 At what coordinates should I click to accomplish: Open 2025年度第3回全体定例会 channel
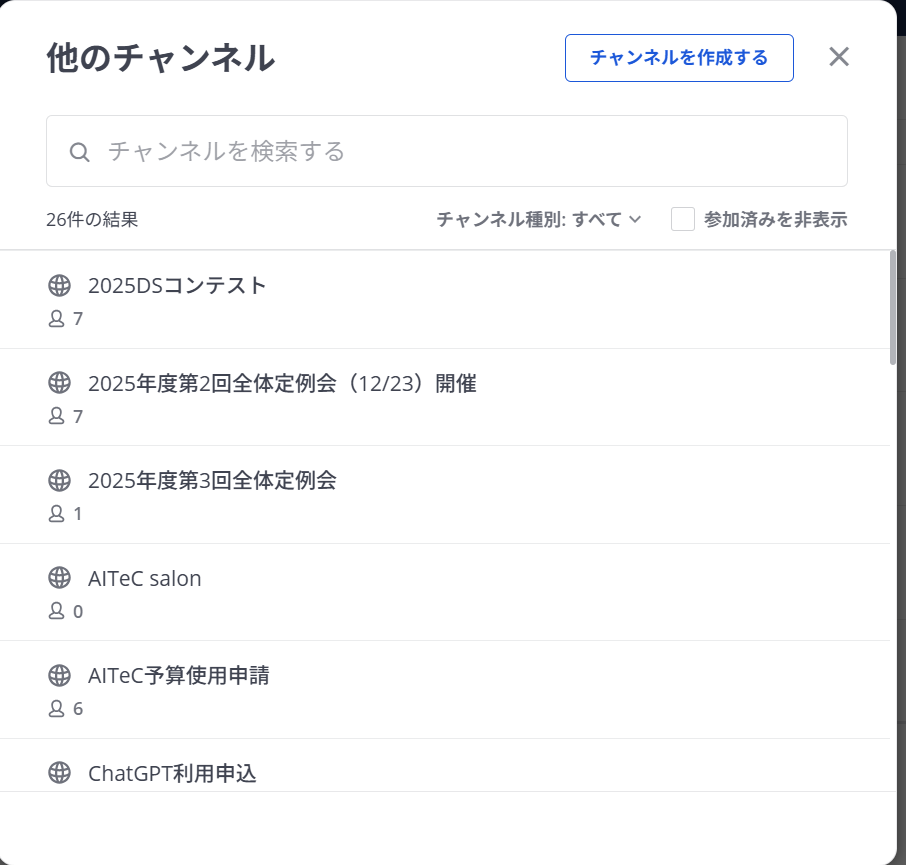pos(212,481)
